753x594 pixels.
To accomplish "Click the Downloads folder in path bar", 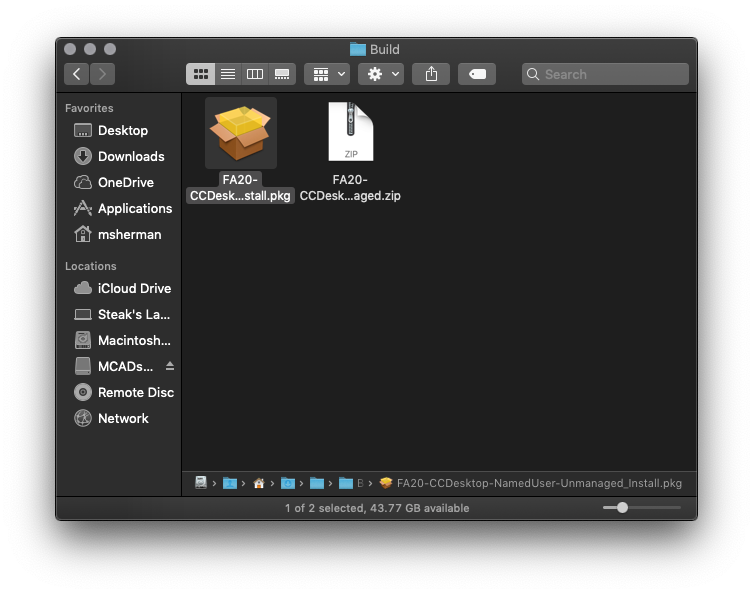I will pos(288,483).
